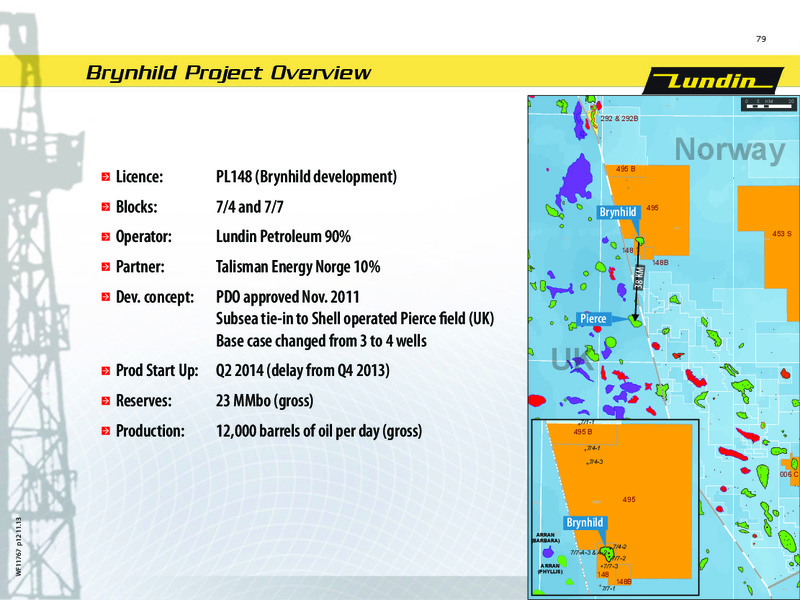Click the 'ARRAN (BARBARA)' label in the inset
The image size is (800, 600).
(x=545, y=537)
